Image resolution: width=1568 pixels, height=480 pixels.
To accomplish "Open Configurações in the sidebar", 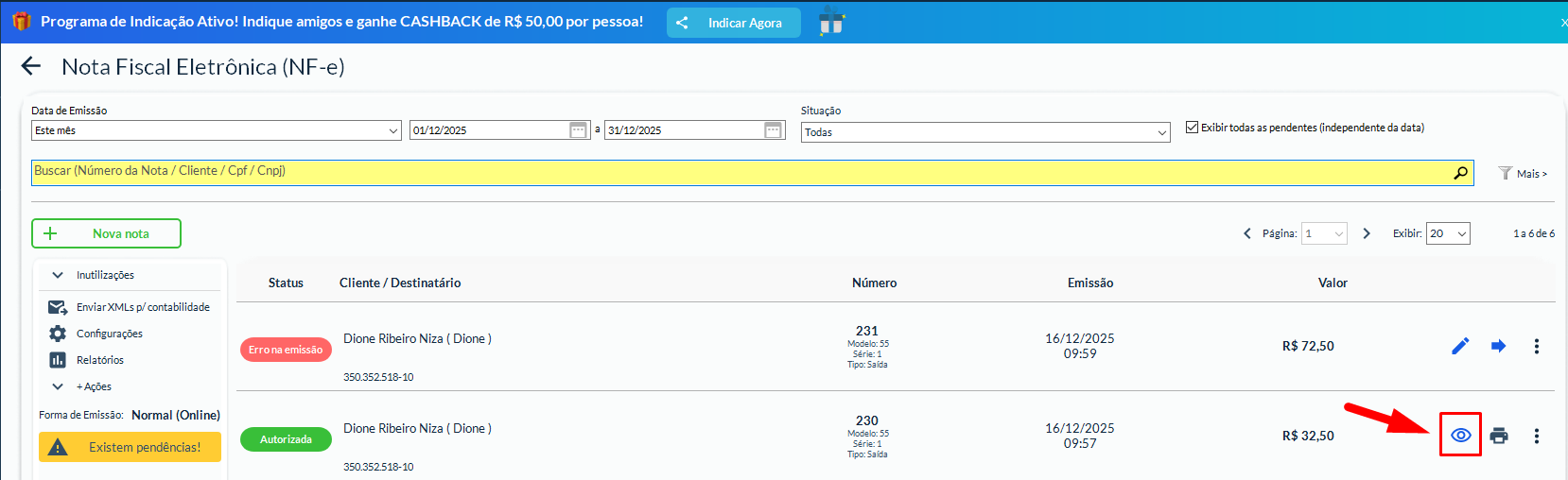I will (109, 334).
